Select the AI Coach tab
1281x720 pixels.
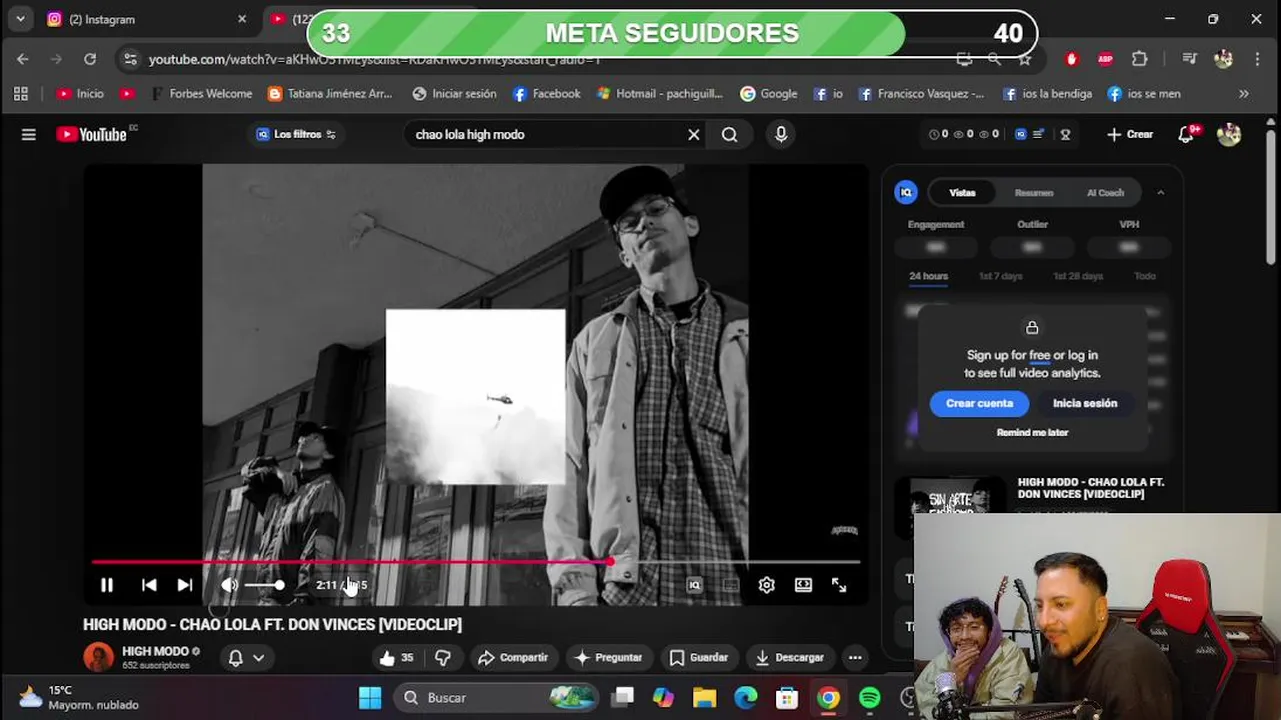1105,192
